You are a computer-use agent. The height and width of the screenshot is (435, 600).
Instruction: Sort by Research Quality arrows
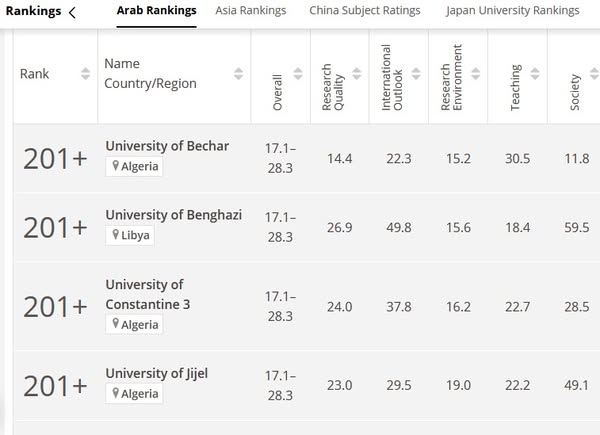(x=357, y=73)
